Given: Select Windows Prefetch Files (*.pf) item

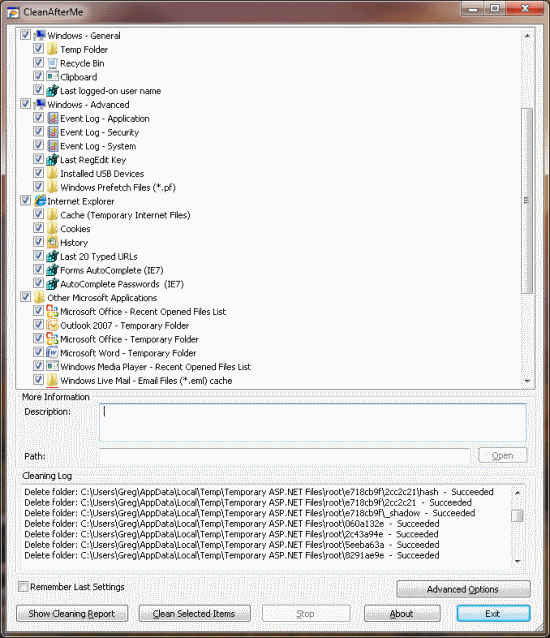Looking at the screenshot, I should [x=118, y=188].
